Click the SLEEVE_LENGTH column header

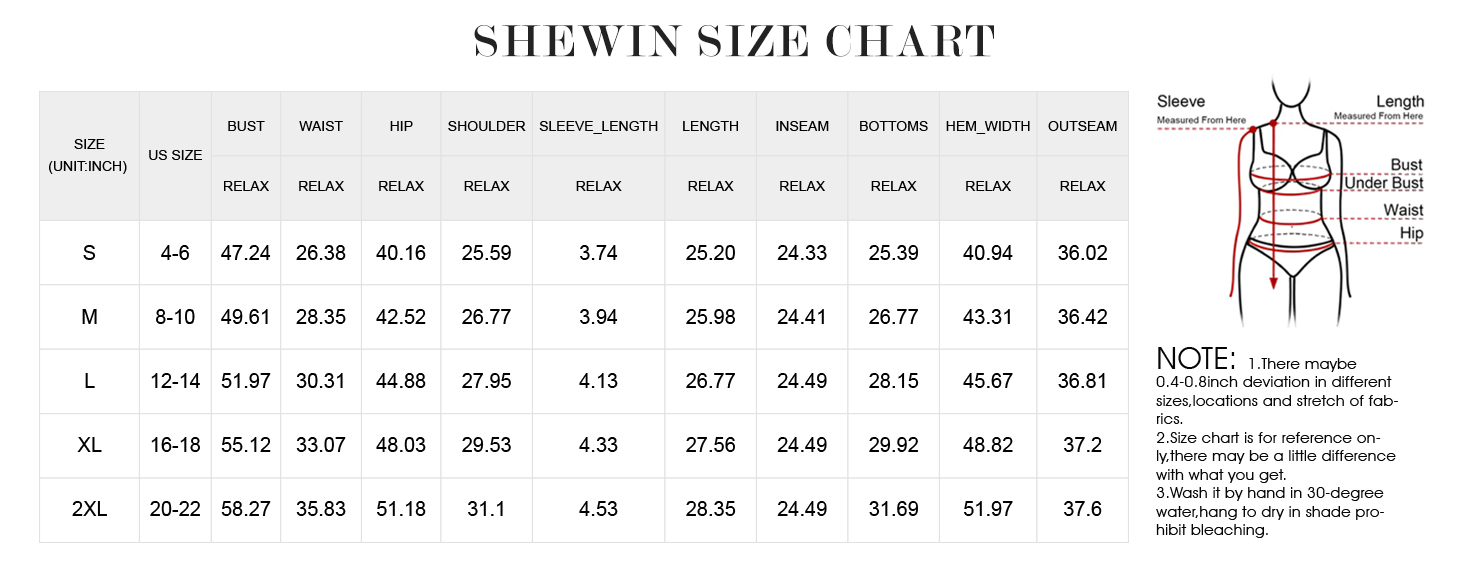tap(598, 126)
